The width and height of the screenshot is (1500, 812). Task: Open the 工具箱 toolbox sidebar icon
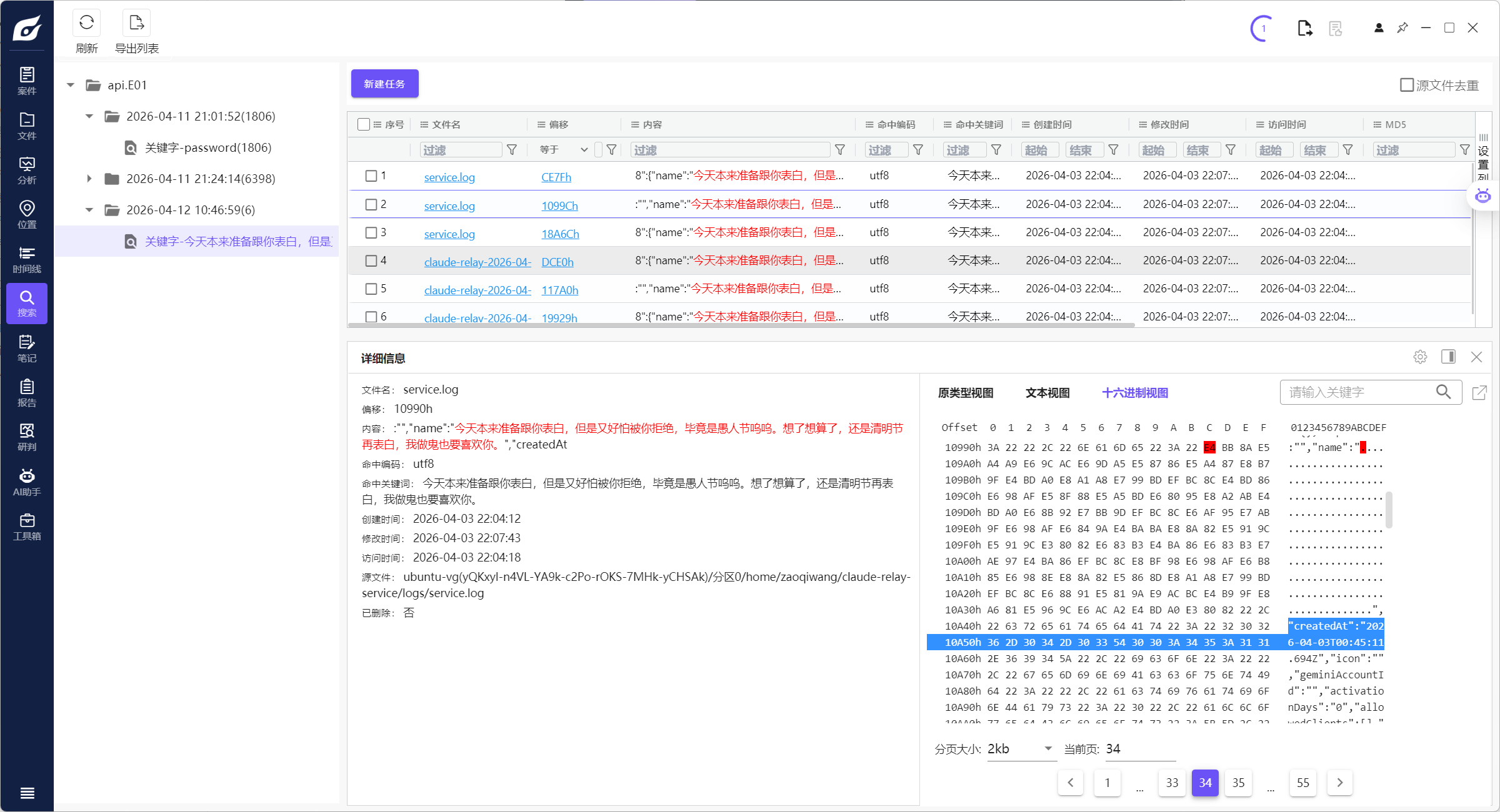pos(26,527)
